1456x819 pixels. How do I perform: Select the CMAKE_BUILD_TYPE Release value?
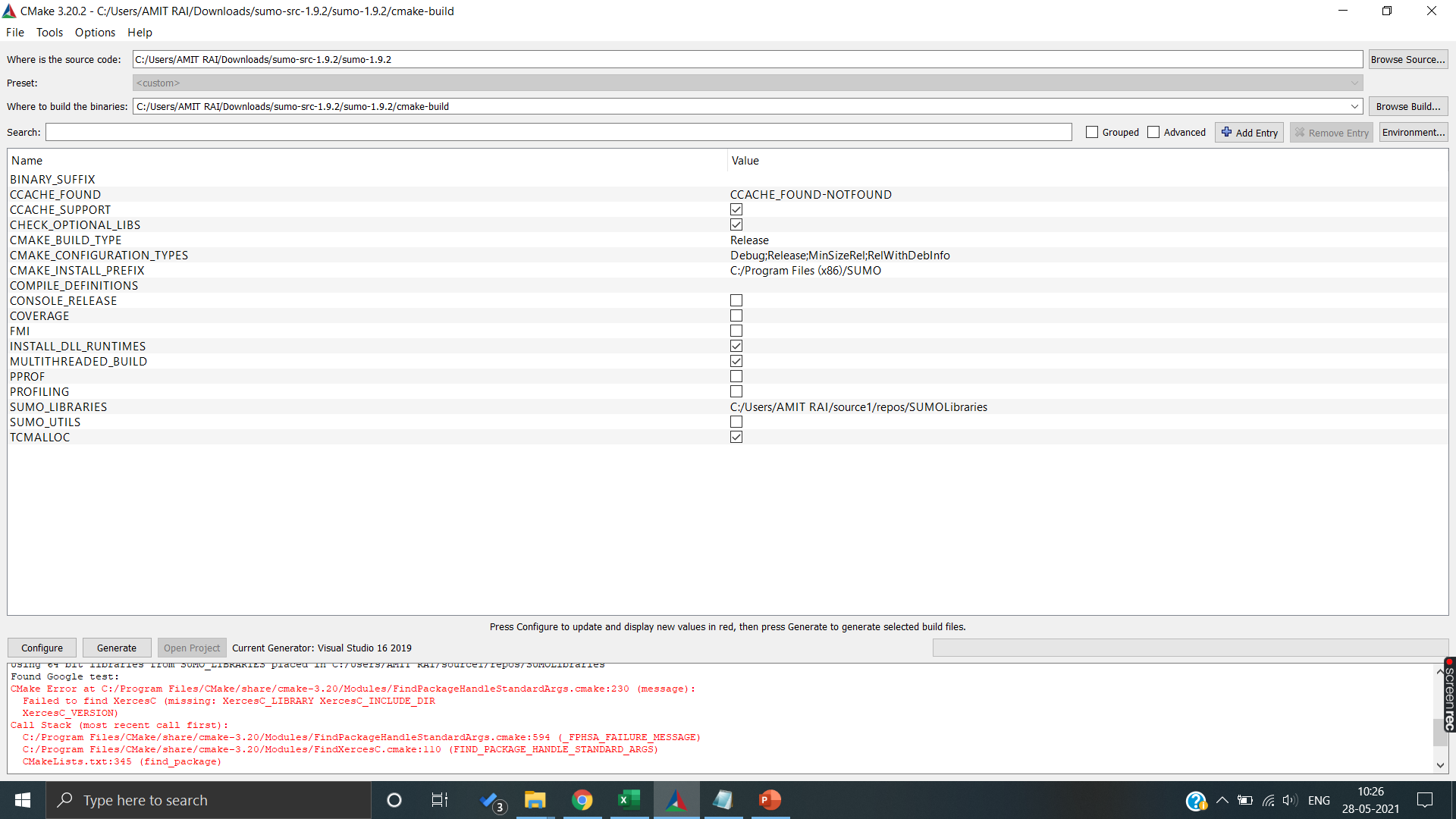tap(749, 240)
